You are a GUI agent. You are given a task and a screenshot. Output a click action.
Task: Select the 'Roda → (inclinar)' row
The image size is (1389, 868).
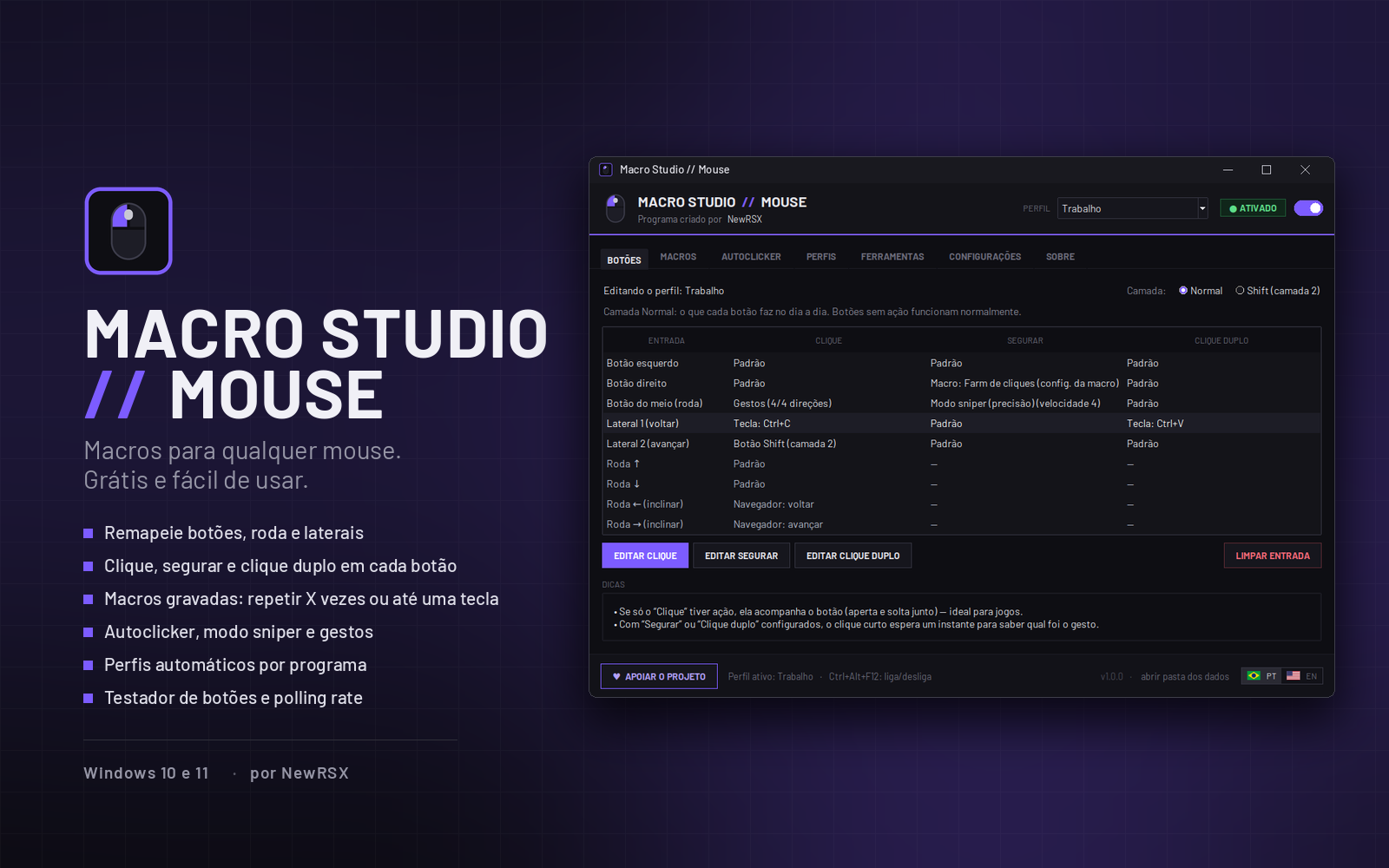[962, 524]
